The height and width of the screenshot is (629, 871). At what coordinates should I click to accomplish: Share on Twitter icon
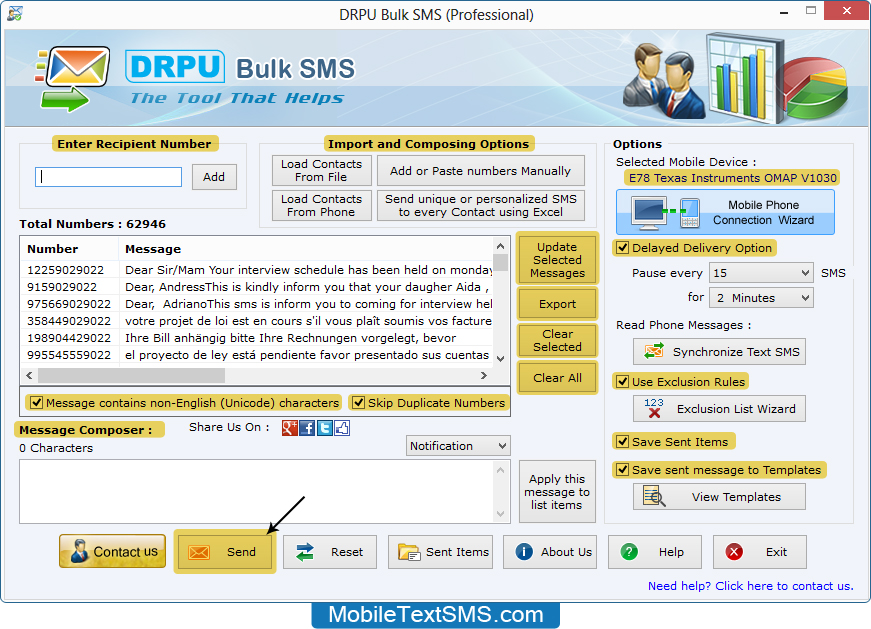324,428
